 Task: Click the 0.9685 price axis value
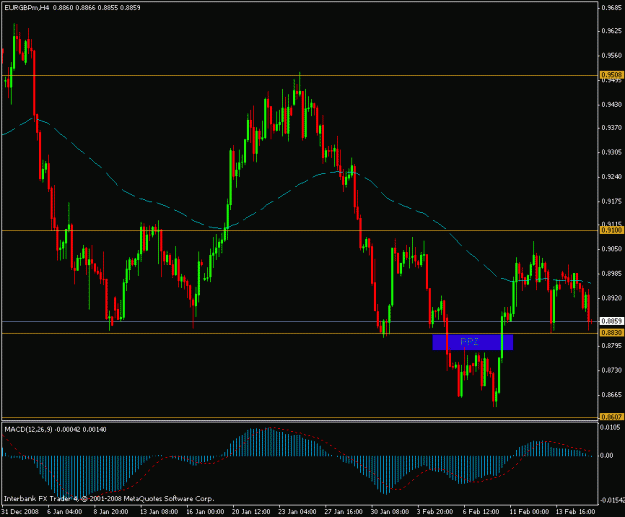click(x=611, y=7)
